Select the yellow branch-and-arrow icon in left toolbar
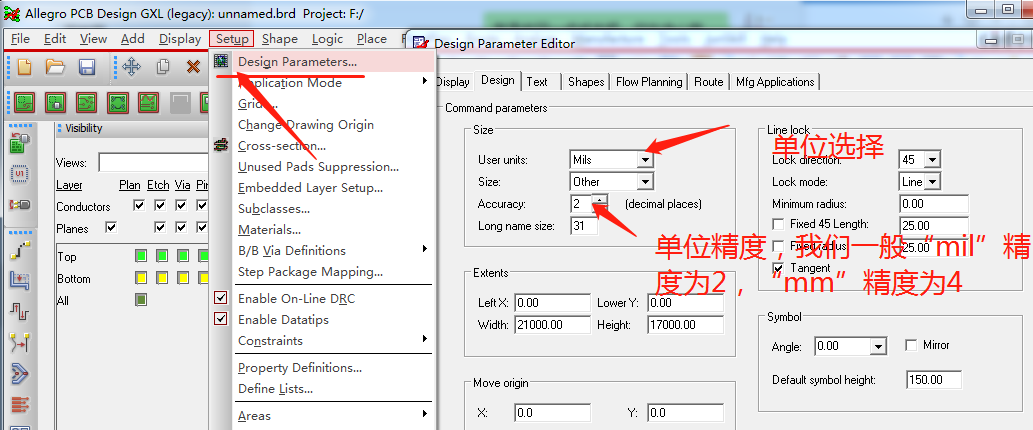The image size is (1033, 430). pos(20,342)
